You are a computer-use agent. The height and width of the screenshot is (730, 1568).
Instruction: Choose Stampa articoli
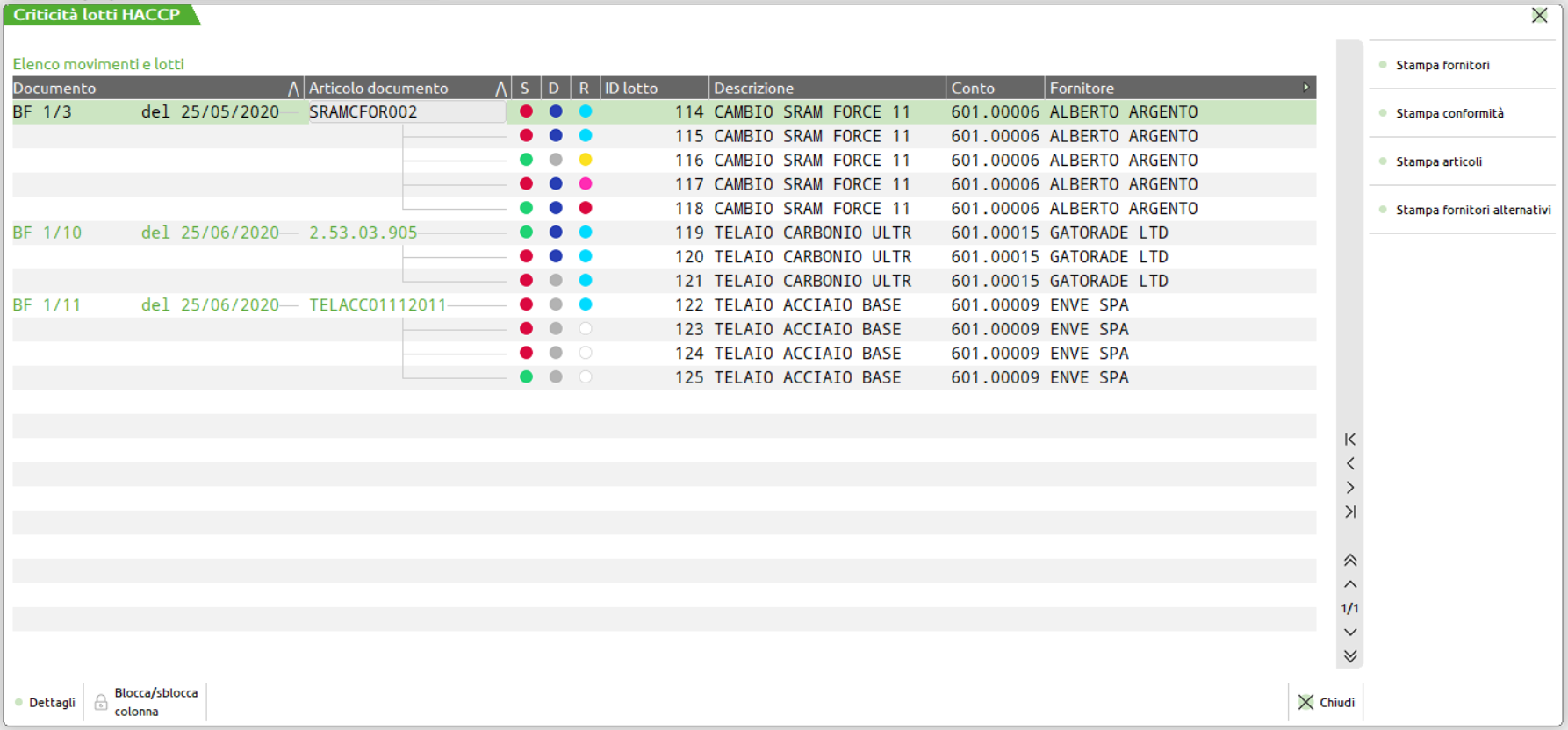click(x=1439, y=161)
